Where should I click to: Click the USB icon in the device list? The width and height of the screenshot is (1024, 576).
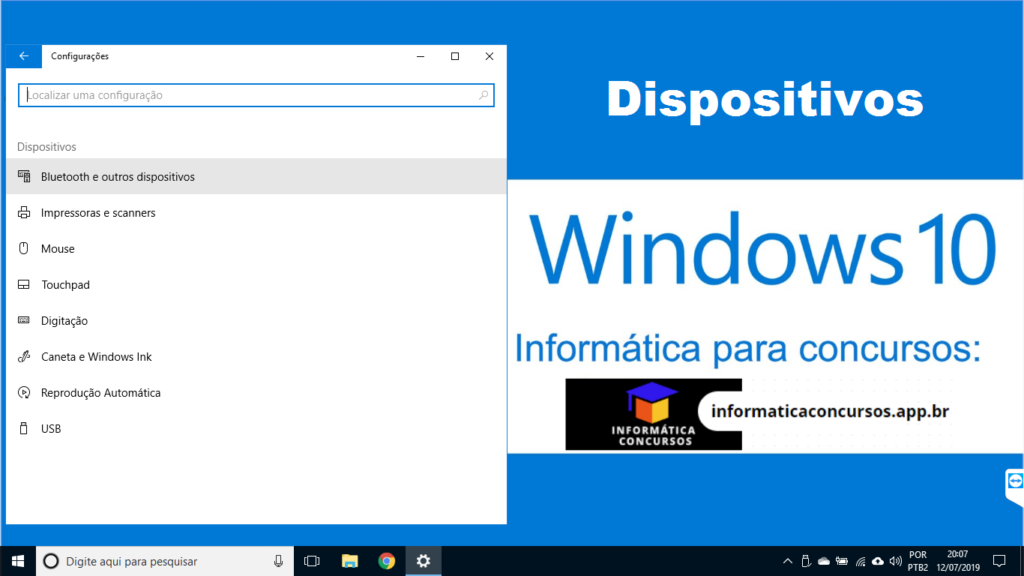click(x=24, y=429)
